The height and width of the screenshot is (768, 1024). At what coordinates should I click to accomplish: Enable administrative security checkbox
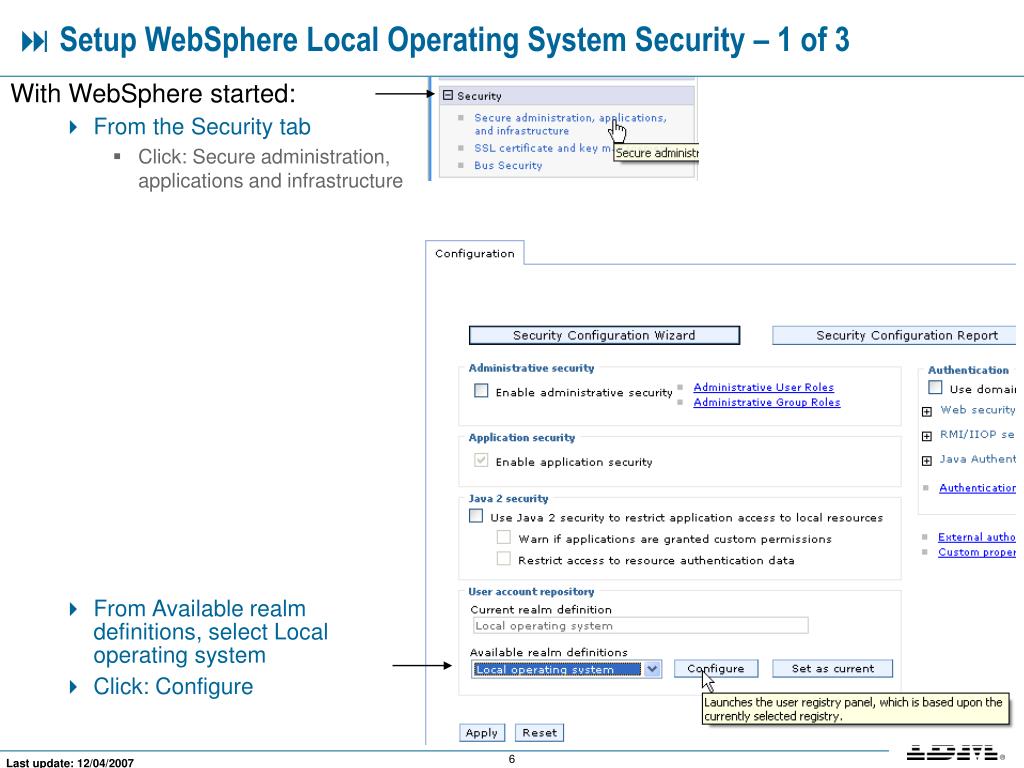[481, 391]
